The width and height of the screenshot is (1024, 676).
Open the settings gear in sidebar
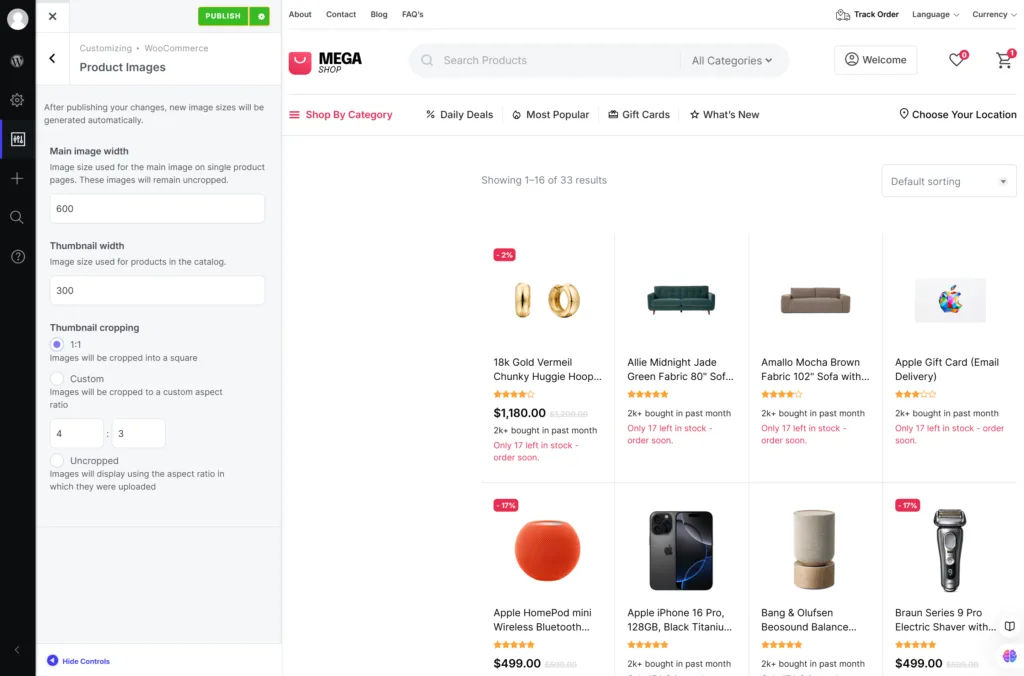[x=18, y=100]
